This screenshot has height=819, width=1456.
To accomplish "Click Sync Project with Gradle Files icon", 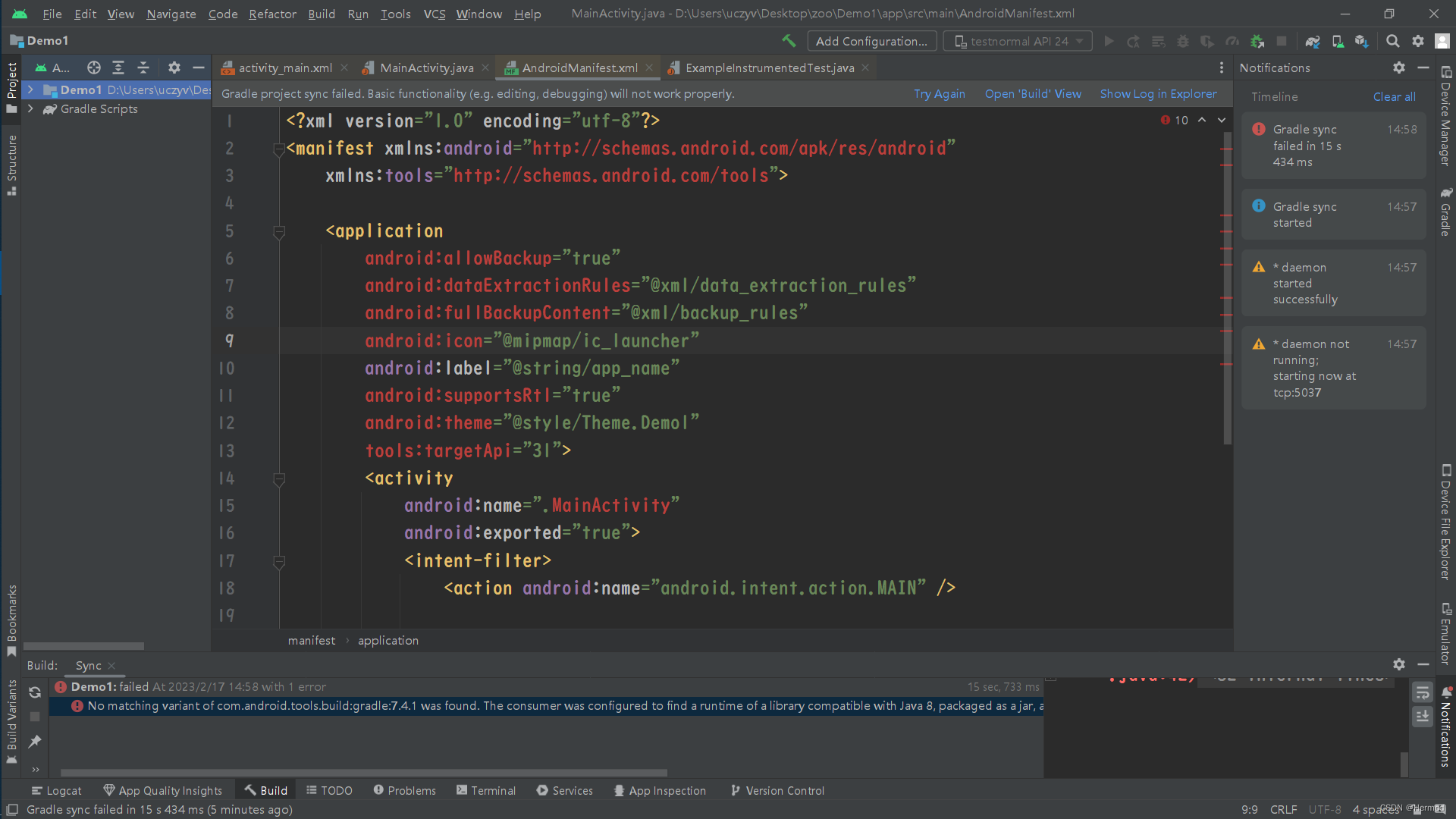I will [1313, 41].
